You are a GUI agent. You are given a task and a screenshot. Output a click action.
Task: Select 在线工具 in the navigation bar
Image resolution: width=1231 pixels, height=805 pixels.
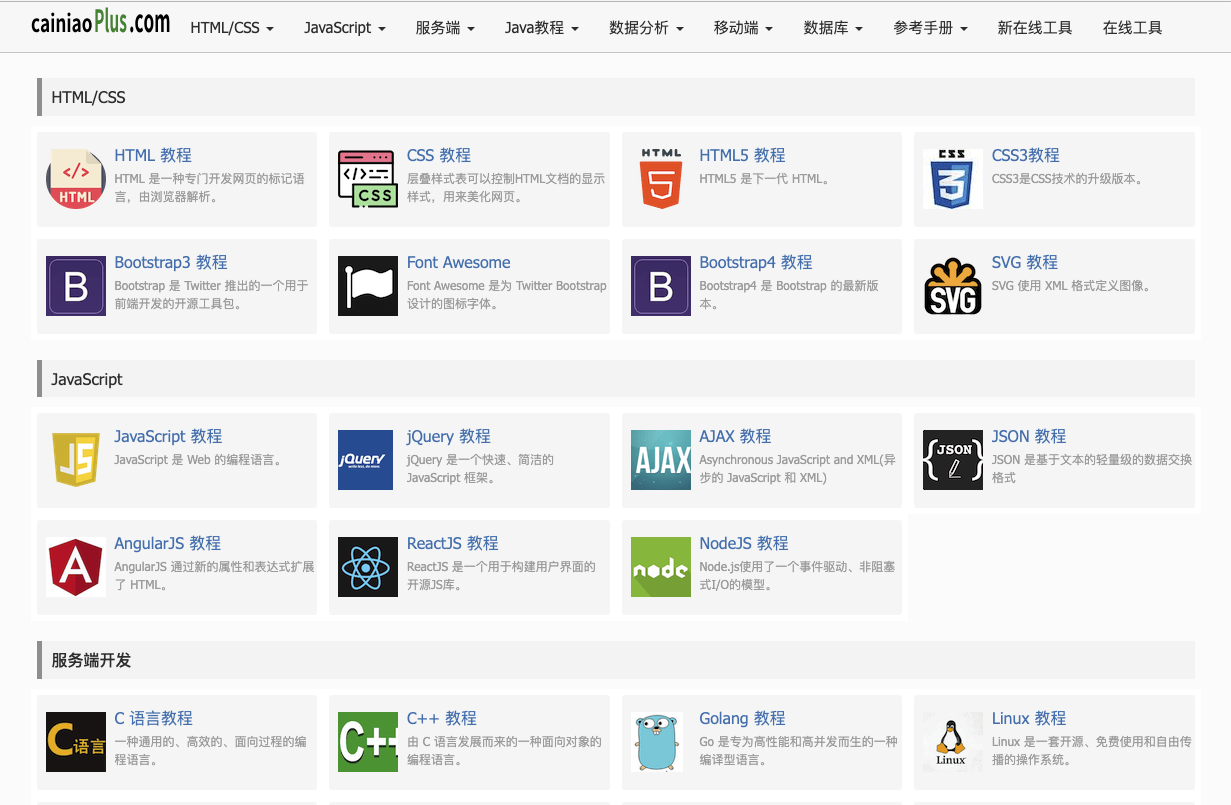click(1132, 28)
